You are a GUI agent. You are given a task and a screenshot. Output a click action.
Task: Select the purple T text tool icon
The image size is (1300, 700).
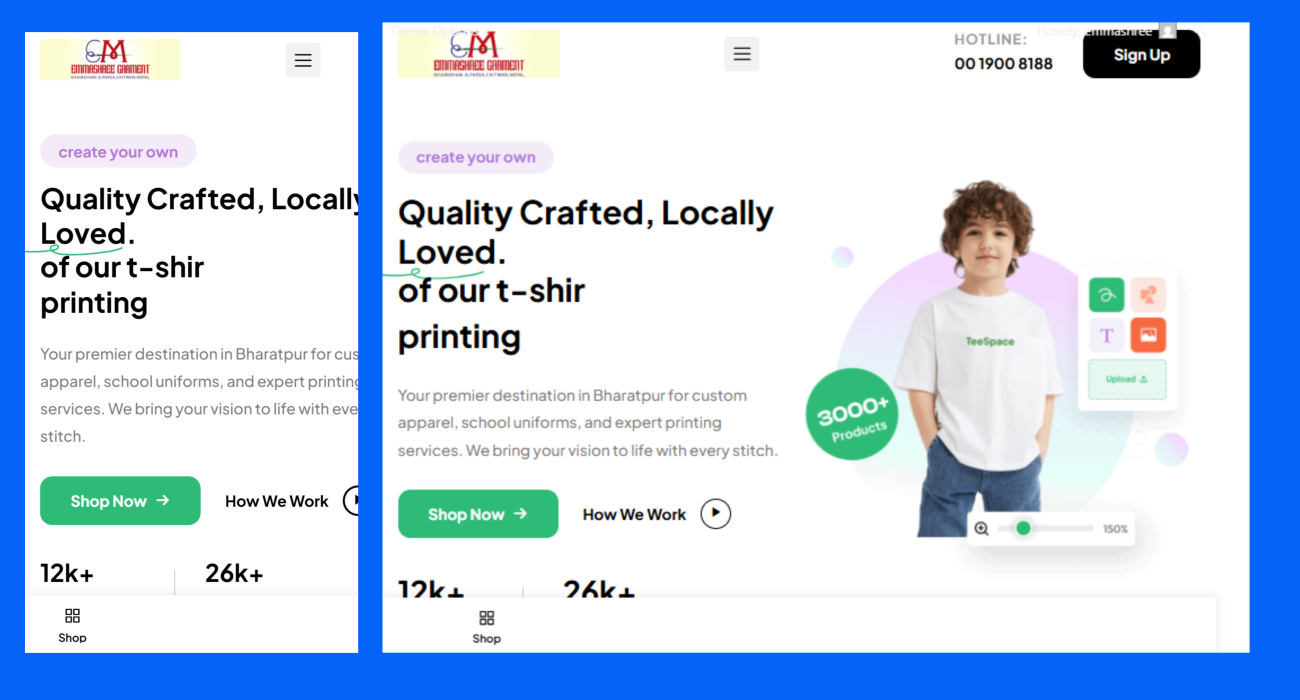click(1106, 335)
